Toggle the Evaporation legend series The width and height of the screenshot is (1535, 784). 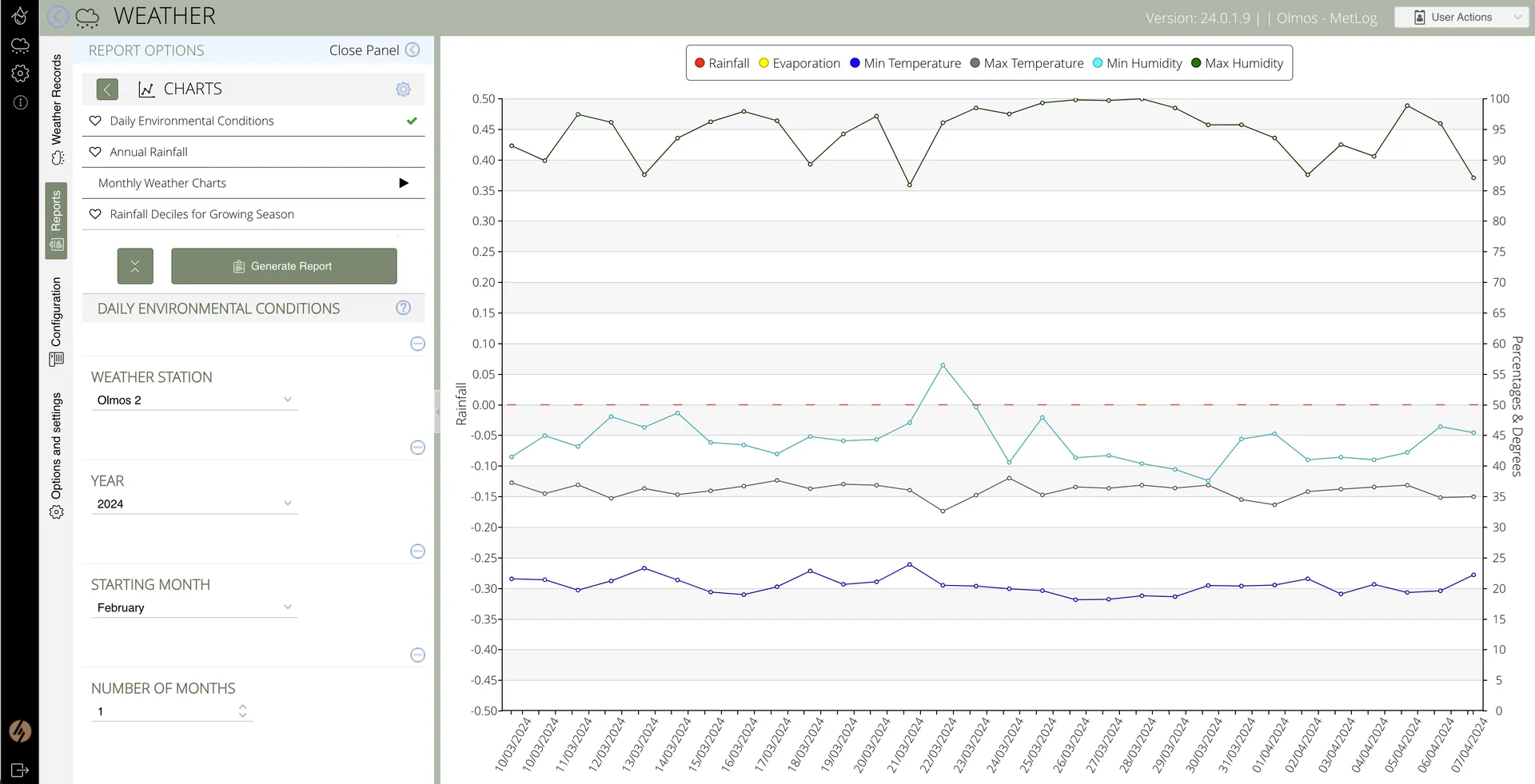click(x=799, y=63)
